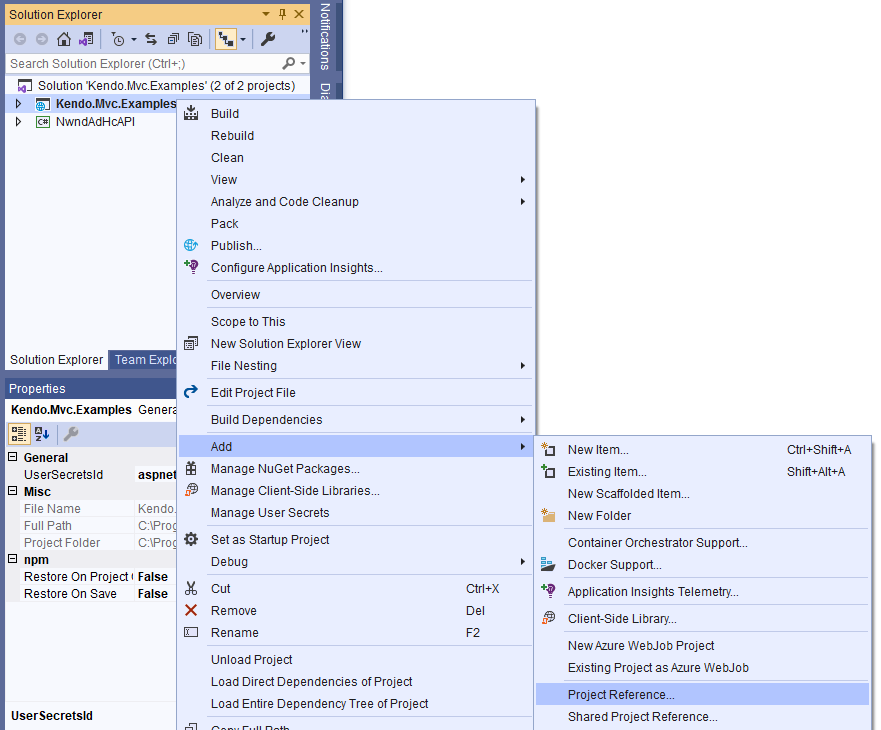This screenshot has height=730, width=881.
Task: Click the Edit Project File arrow icon
Action: (191, 391)
